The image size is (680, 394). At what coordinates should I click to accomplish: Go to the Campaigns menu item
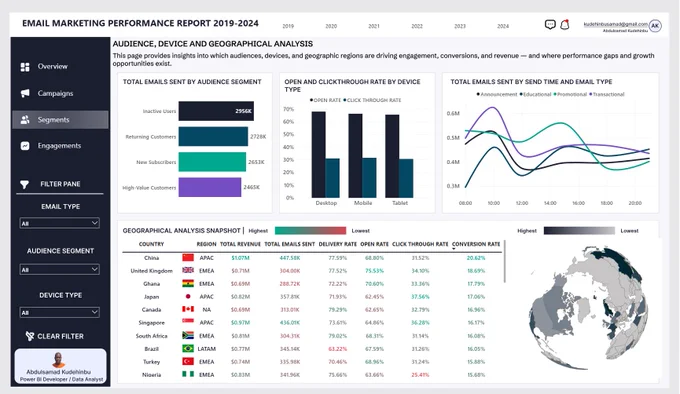[55, 93]
